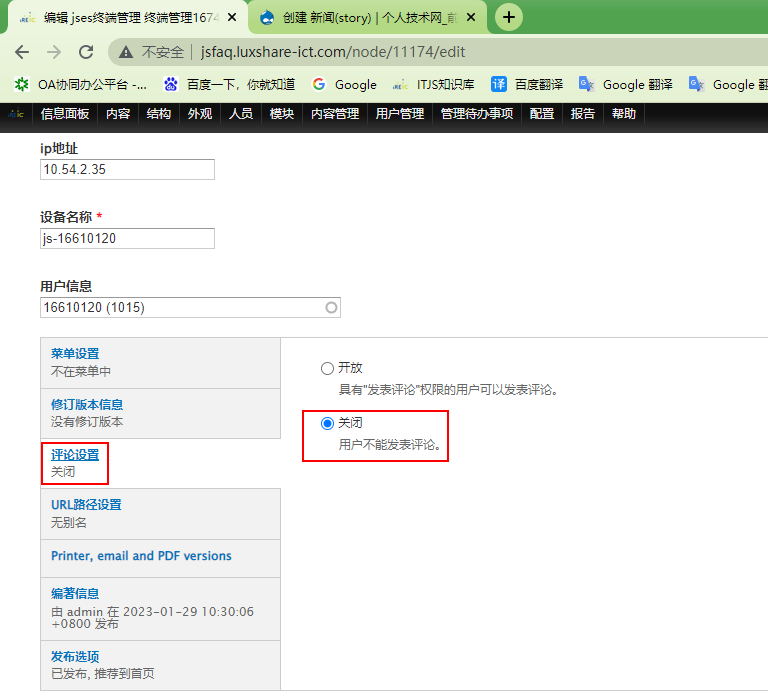768x697 pixels.
Task: Select the 开放 comment radio option
Action: click(327, 368)
